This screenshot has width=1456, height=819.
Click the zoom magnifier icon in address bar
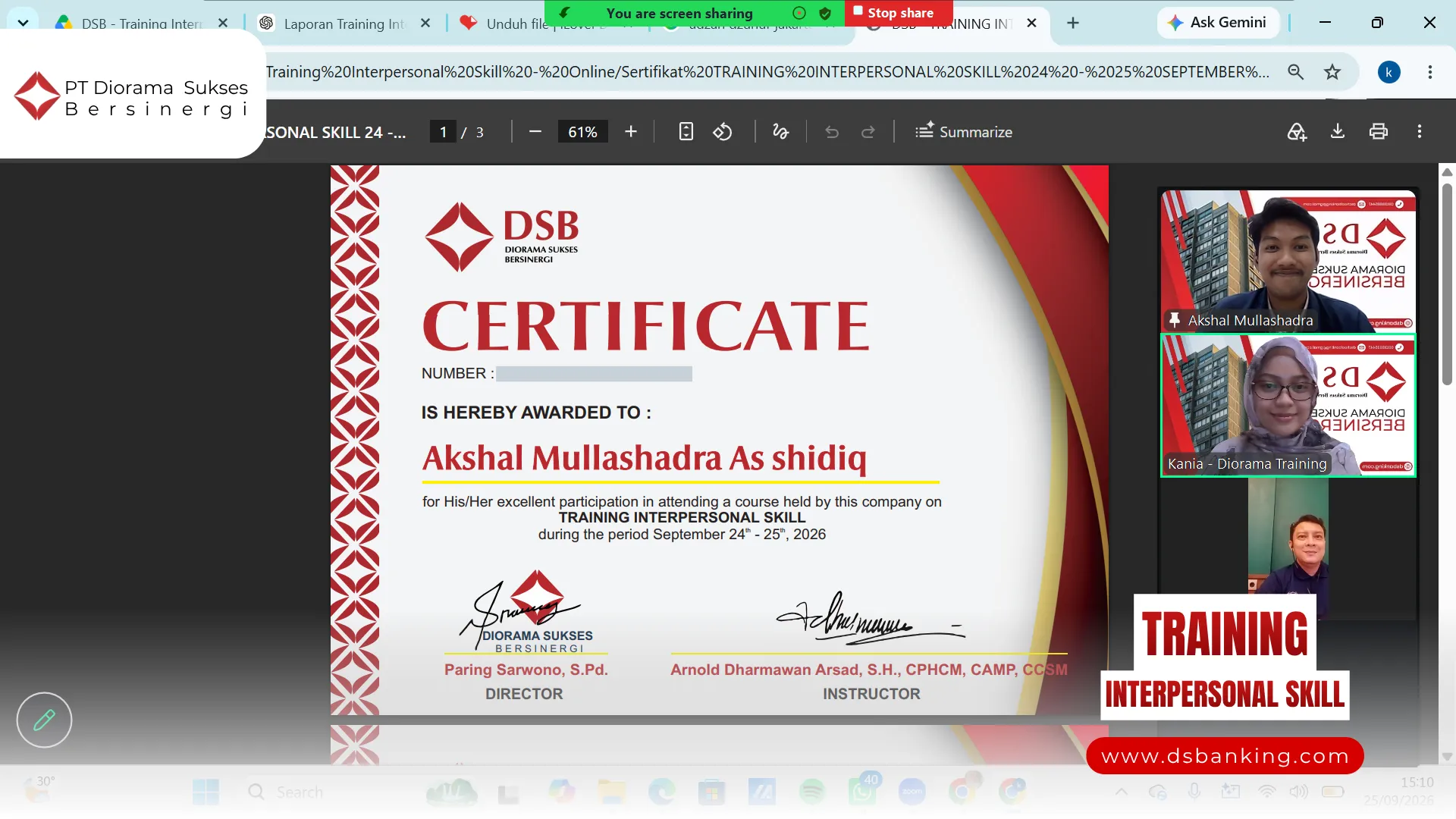[1296, 72]
